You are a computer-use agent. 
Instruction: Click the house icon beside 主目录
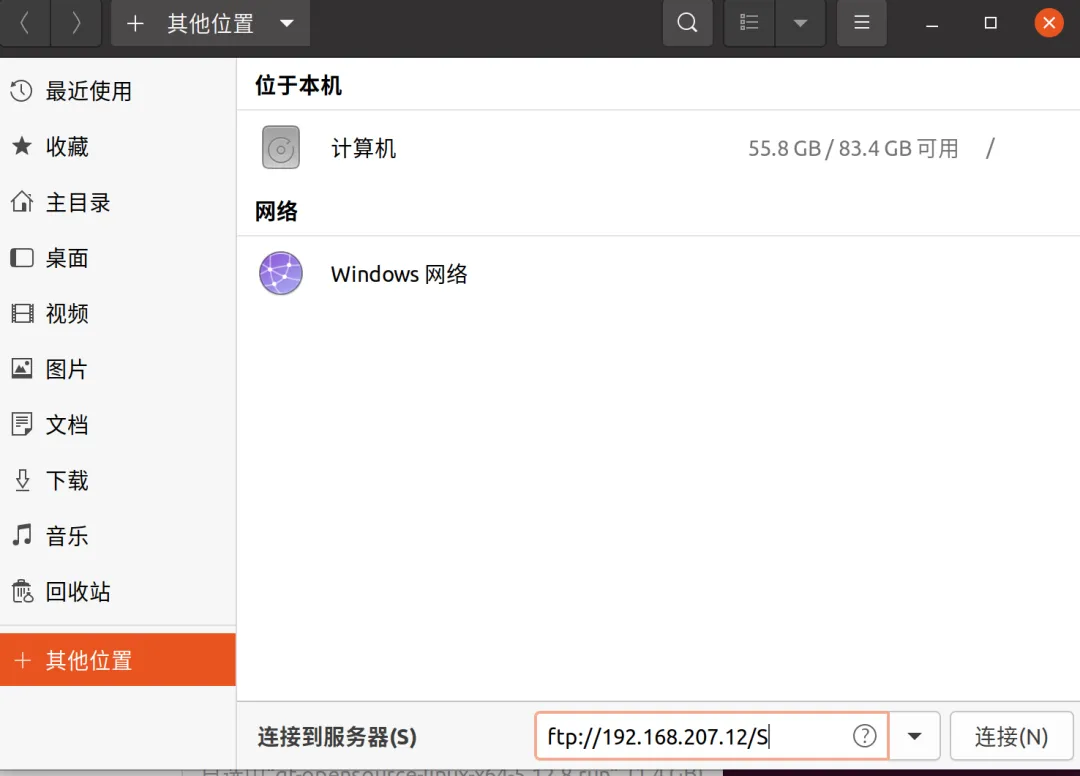[21, 202]
